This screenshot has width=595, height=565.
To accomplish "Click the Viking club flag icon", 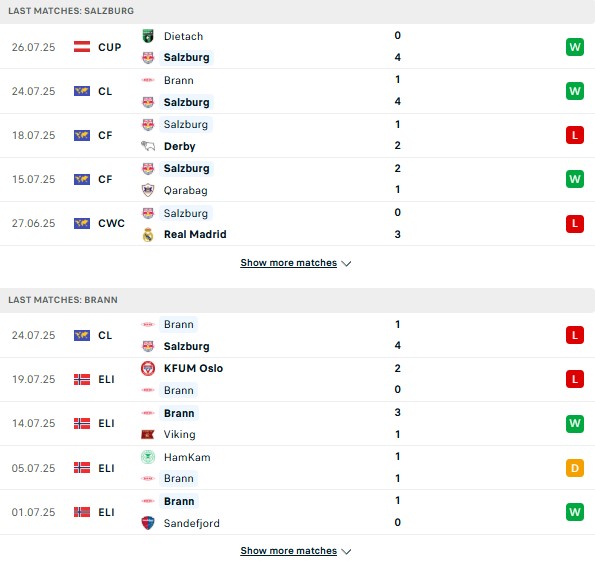I will (x=148, y=434).
